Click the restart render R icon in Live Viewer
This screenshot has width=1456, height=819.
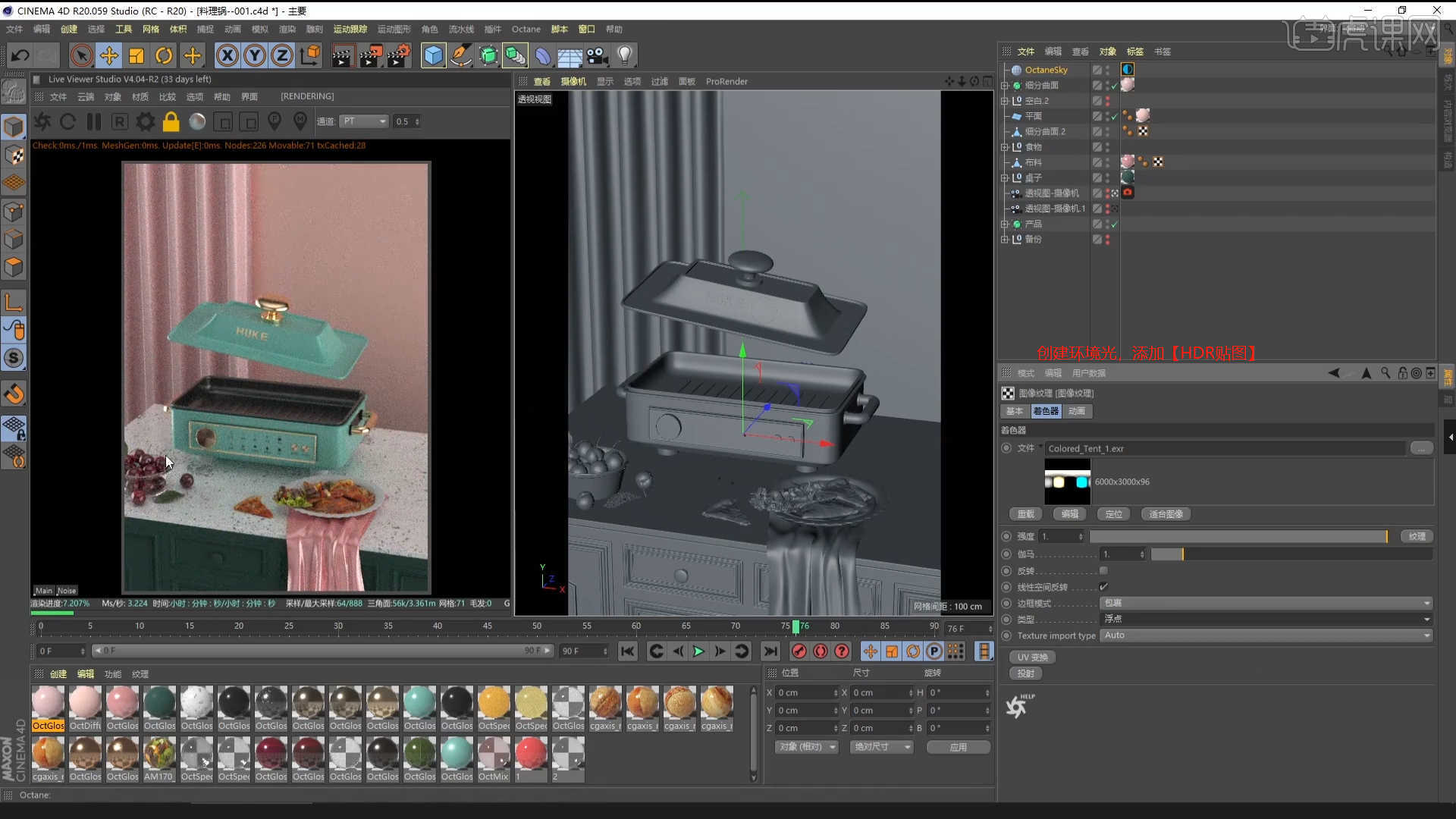coord(119,121)
